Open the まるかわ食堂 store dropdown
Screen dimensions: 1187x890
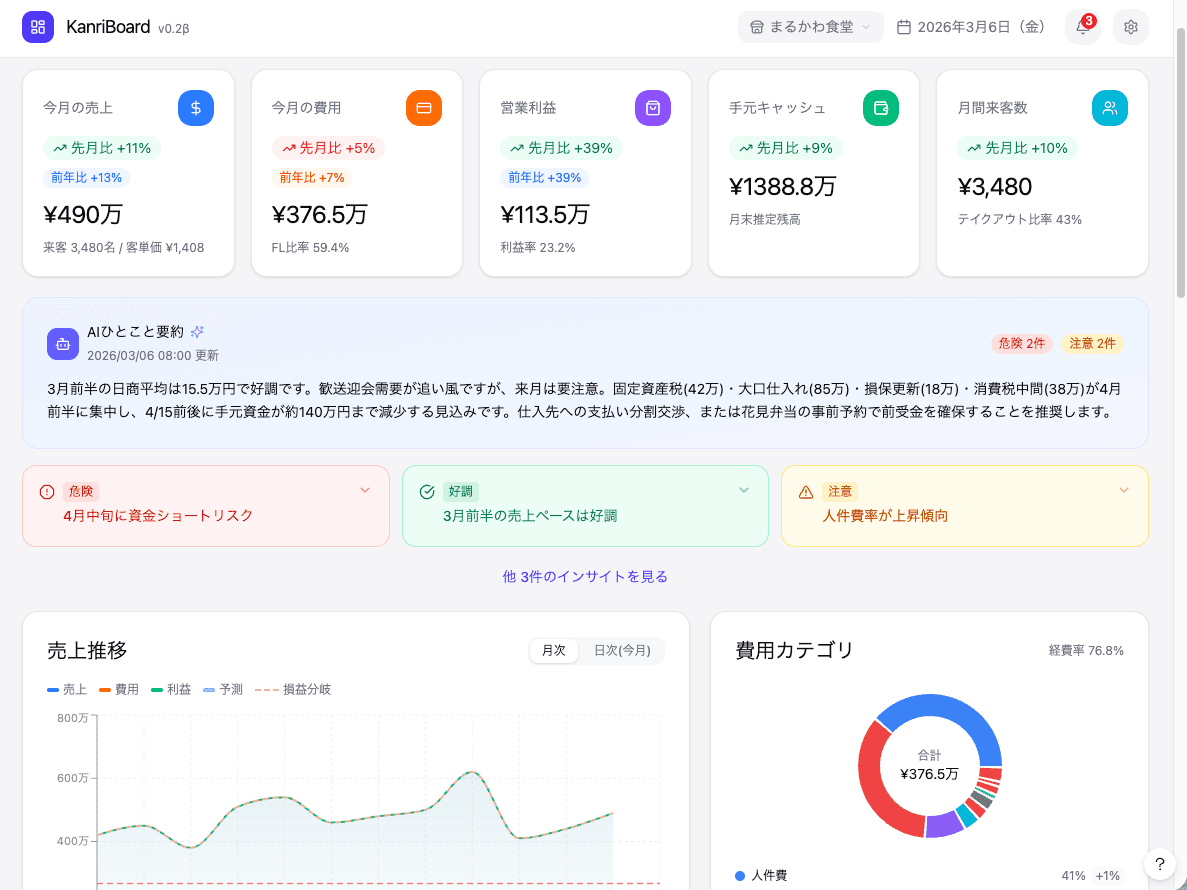click(810, 27)
